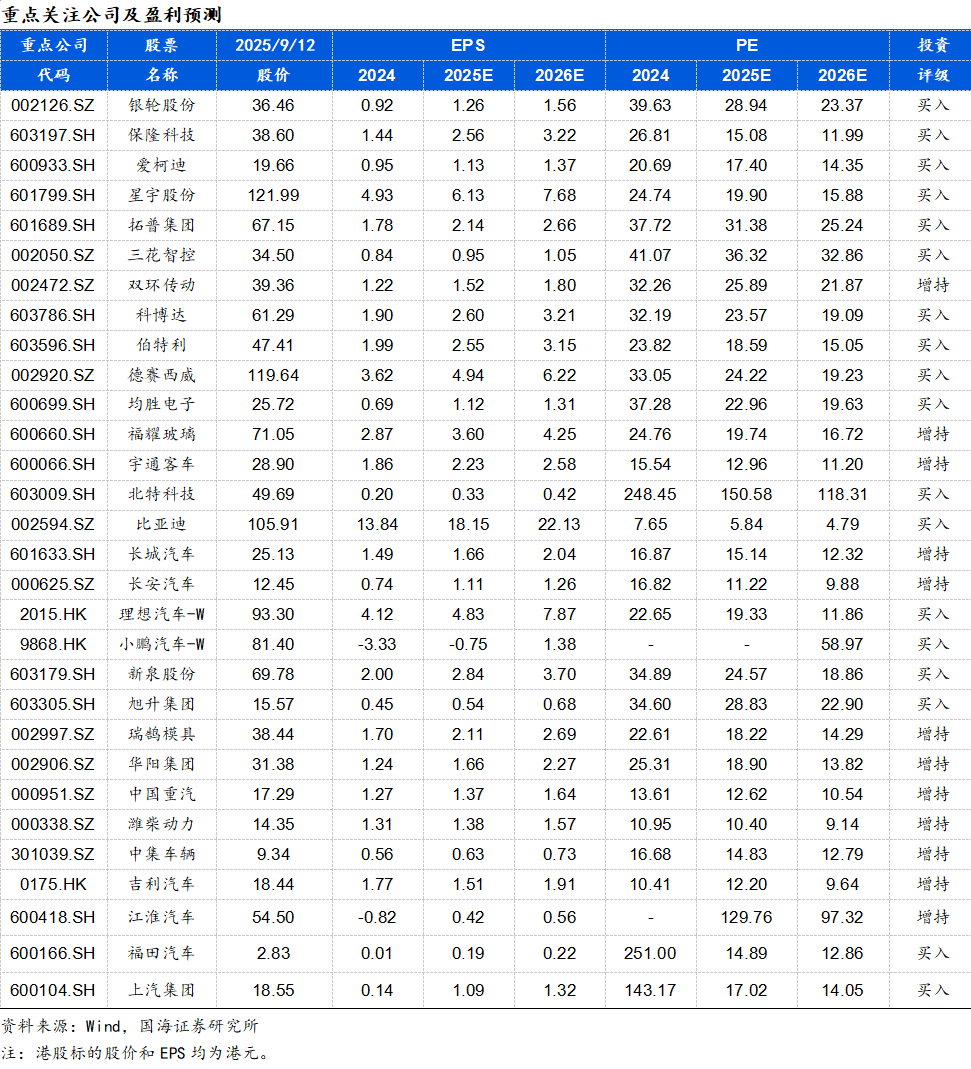
Task: Select the PE value 129.76
Action: pyautogui.click(x=746, y=918)
